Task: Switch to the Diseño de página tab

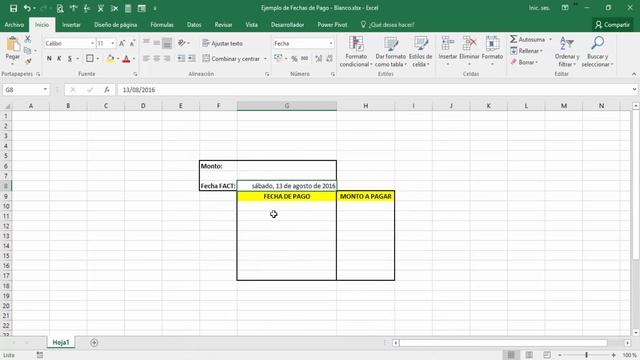Action: point(116,25)
